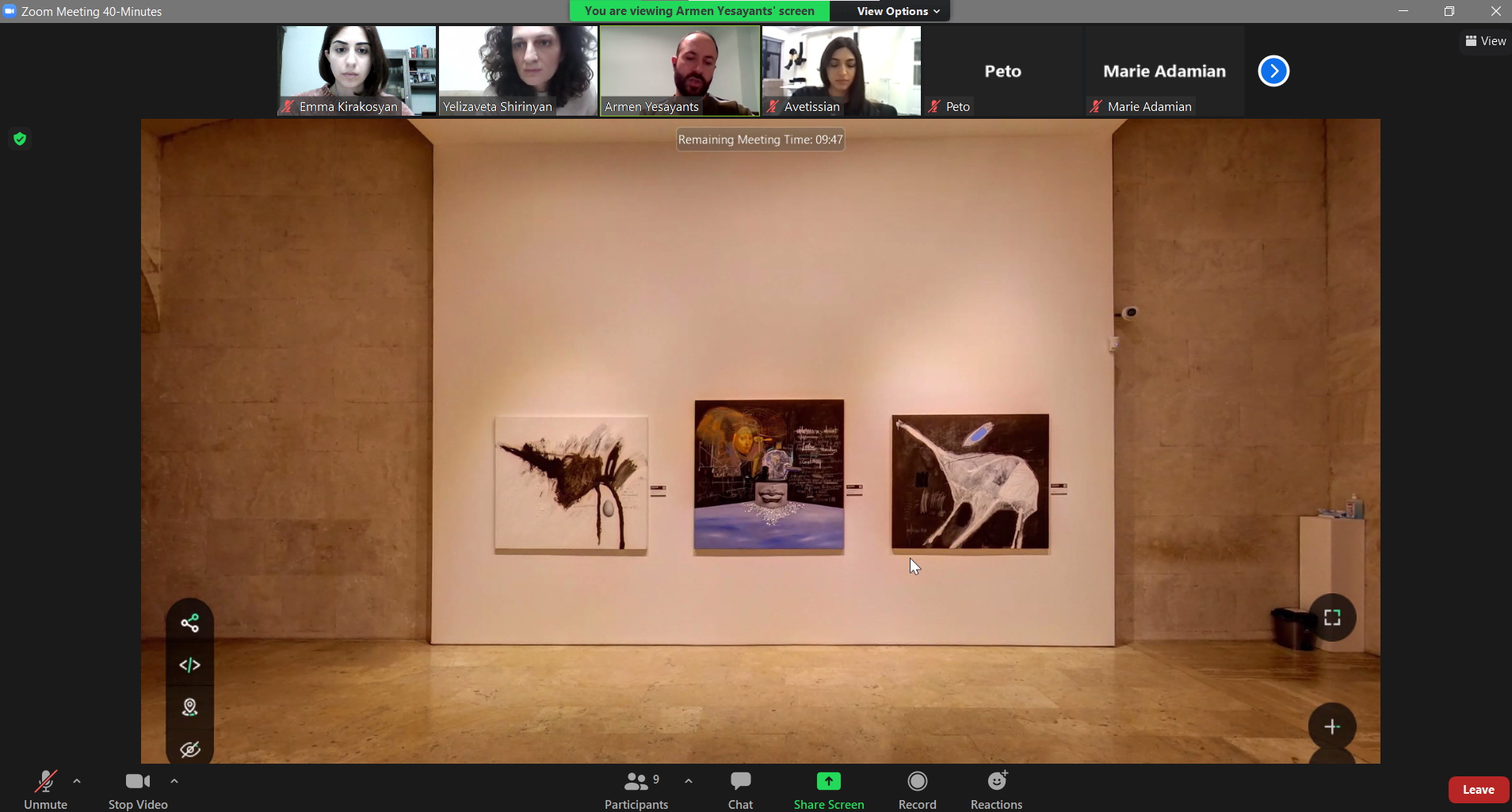The width and height of the screenshot is (1512, 812).
Task: Click the muted mic icon on Emma Kirakosyan
Action: point(288,106)
